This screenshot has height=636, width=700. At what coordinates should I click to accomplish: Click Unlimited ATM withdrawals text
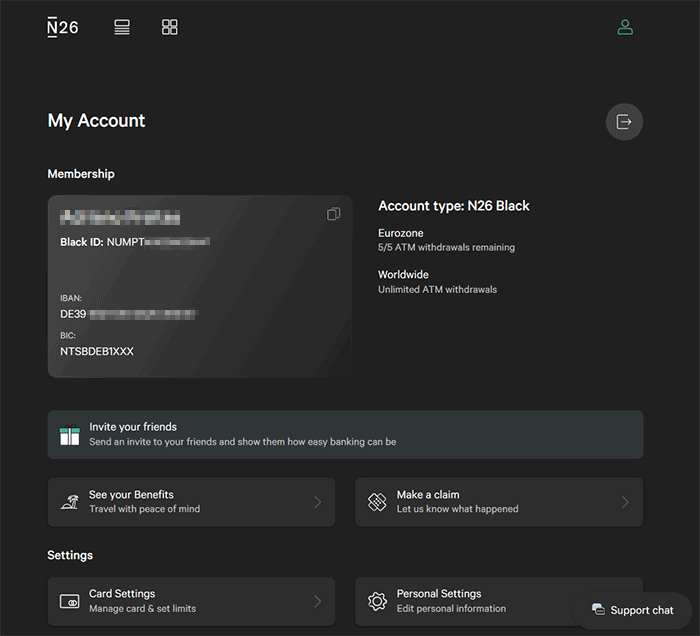[437, 290]
